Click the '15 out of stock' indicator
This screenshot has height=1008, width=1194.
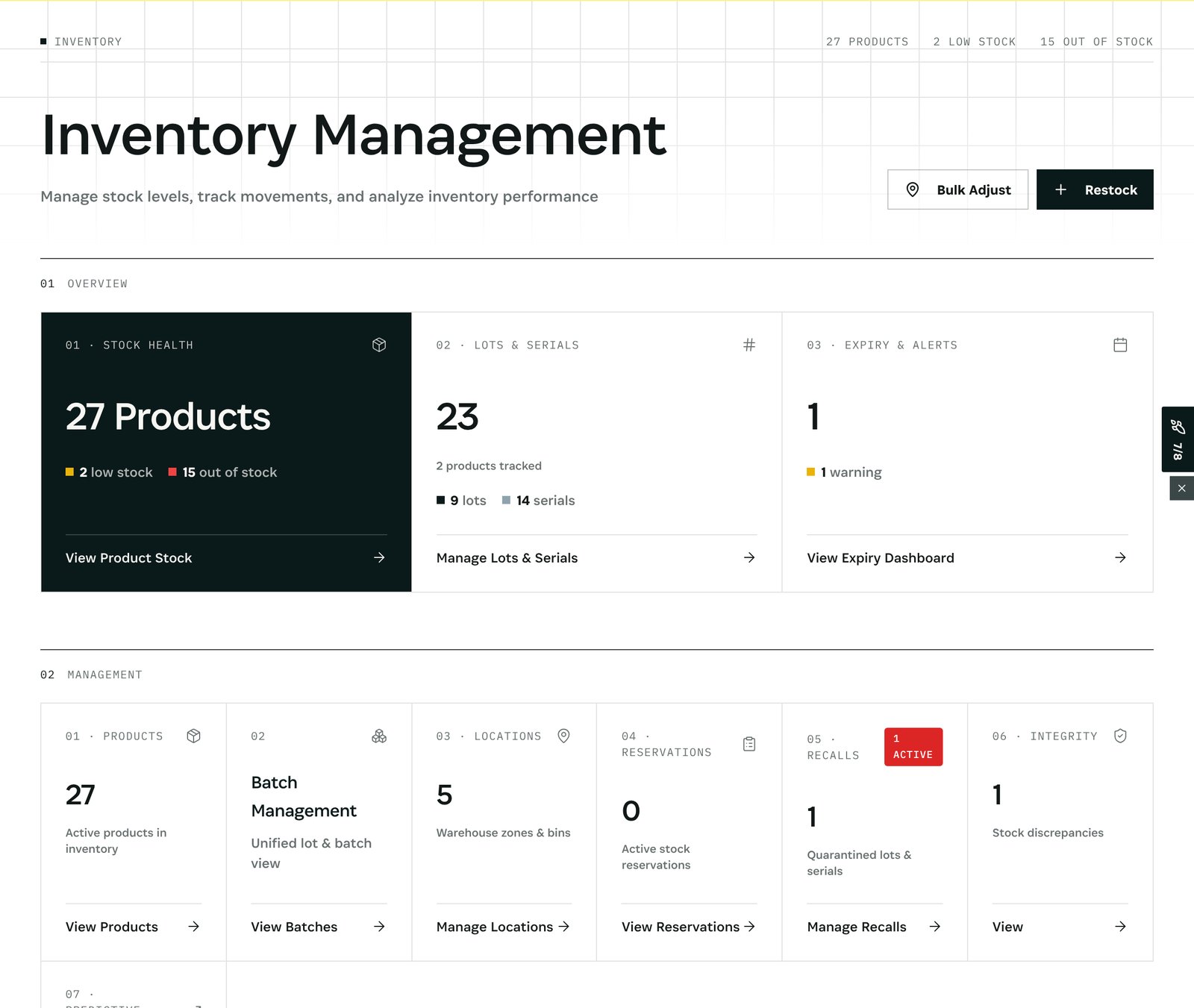pos(222,472)
